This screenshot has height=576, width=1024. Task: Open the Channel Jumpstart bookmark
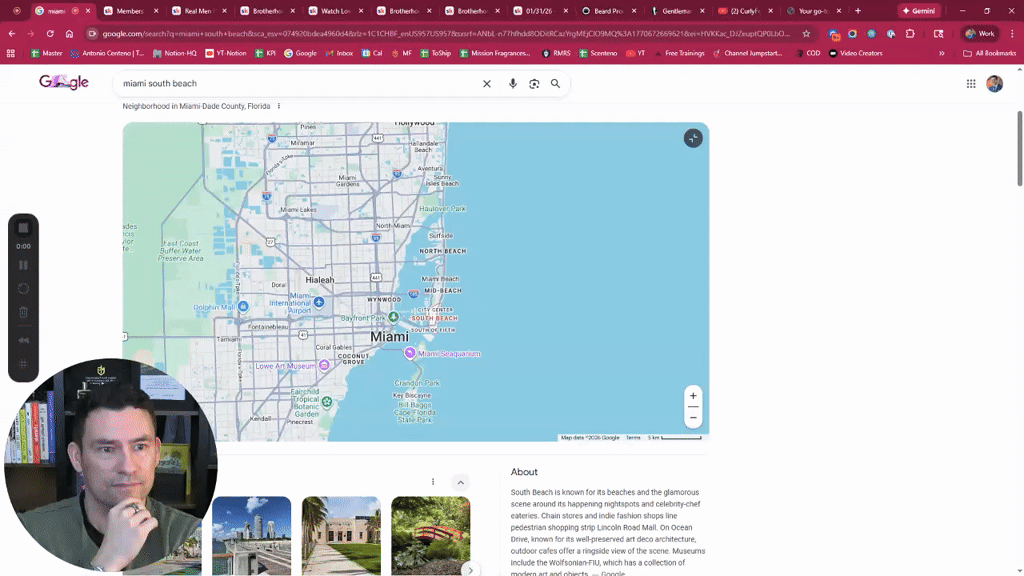[748, 54]
